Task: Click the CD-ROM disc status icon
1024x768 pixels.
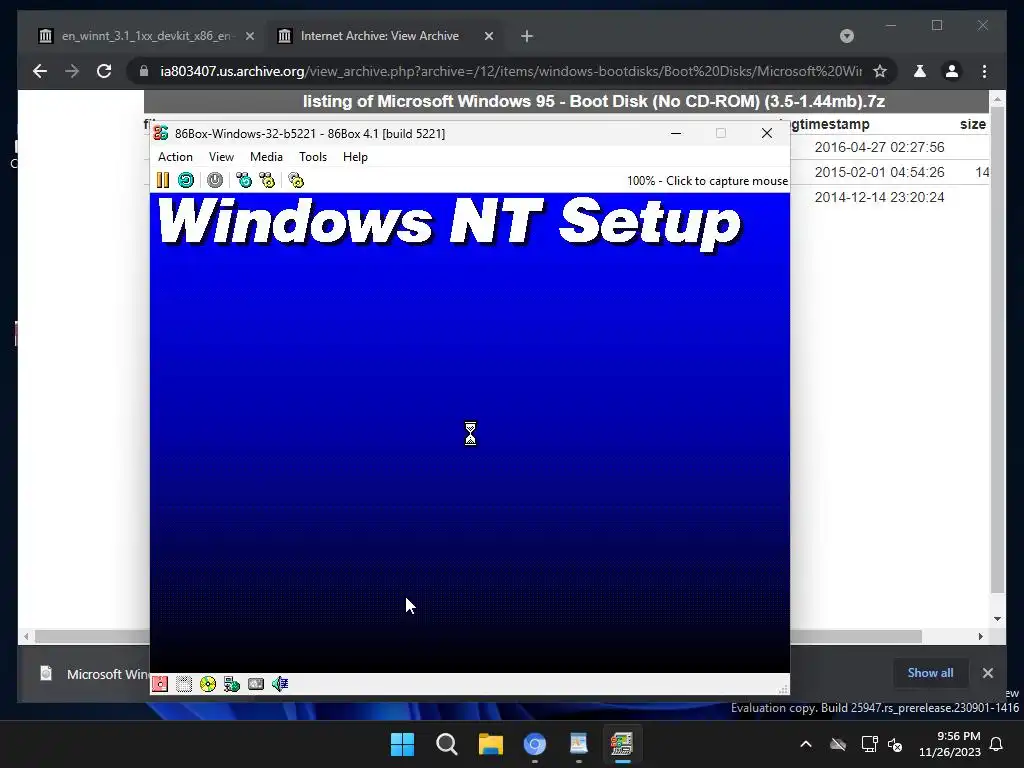Action: tap(208, 684)
